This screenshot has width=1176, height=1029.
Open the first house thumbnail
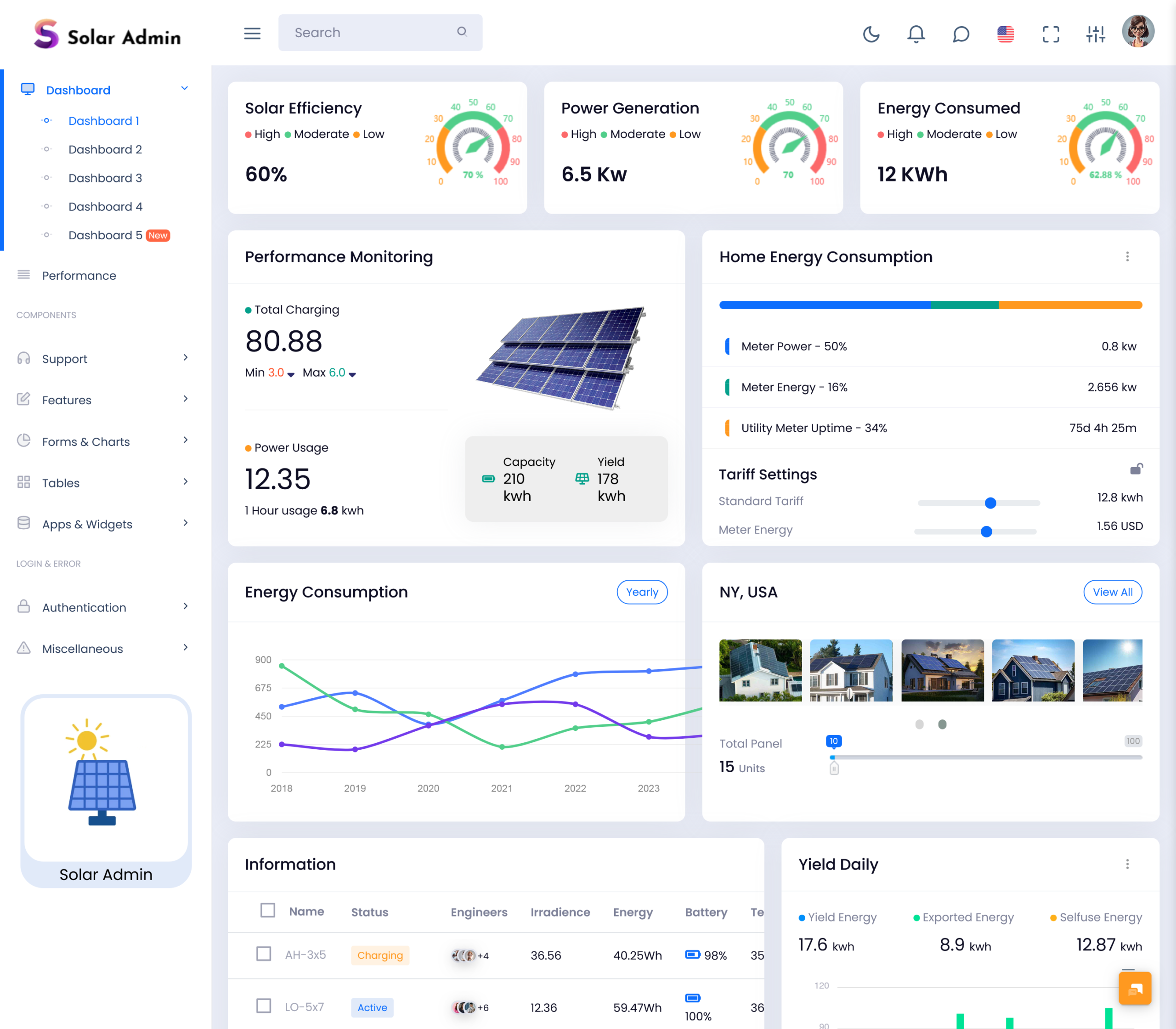(x=760, y=670)
